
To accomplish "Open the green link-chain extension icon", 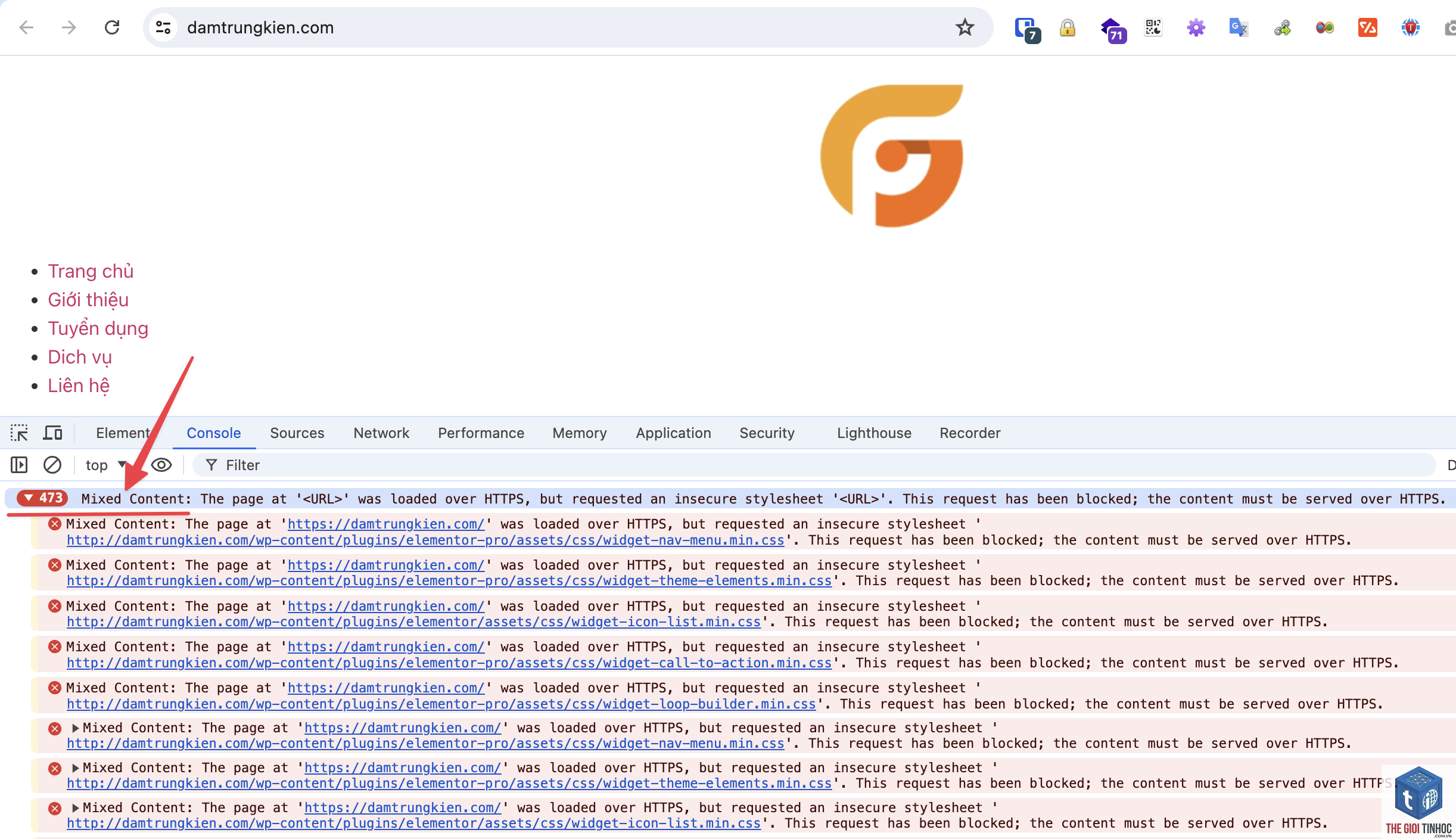I will coord(1282,27).
